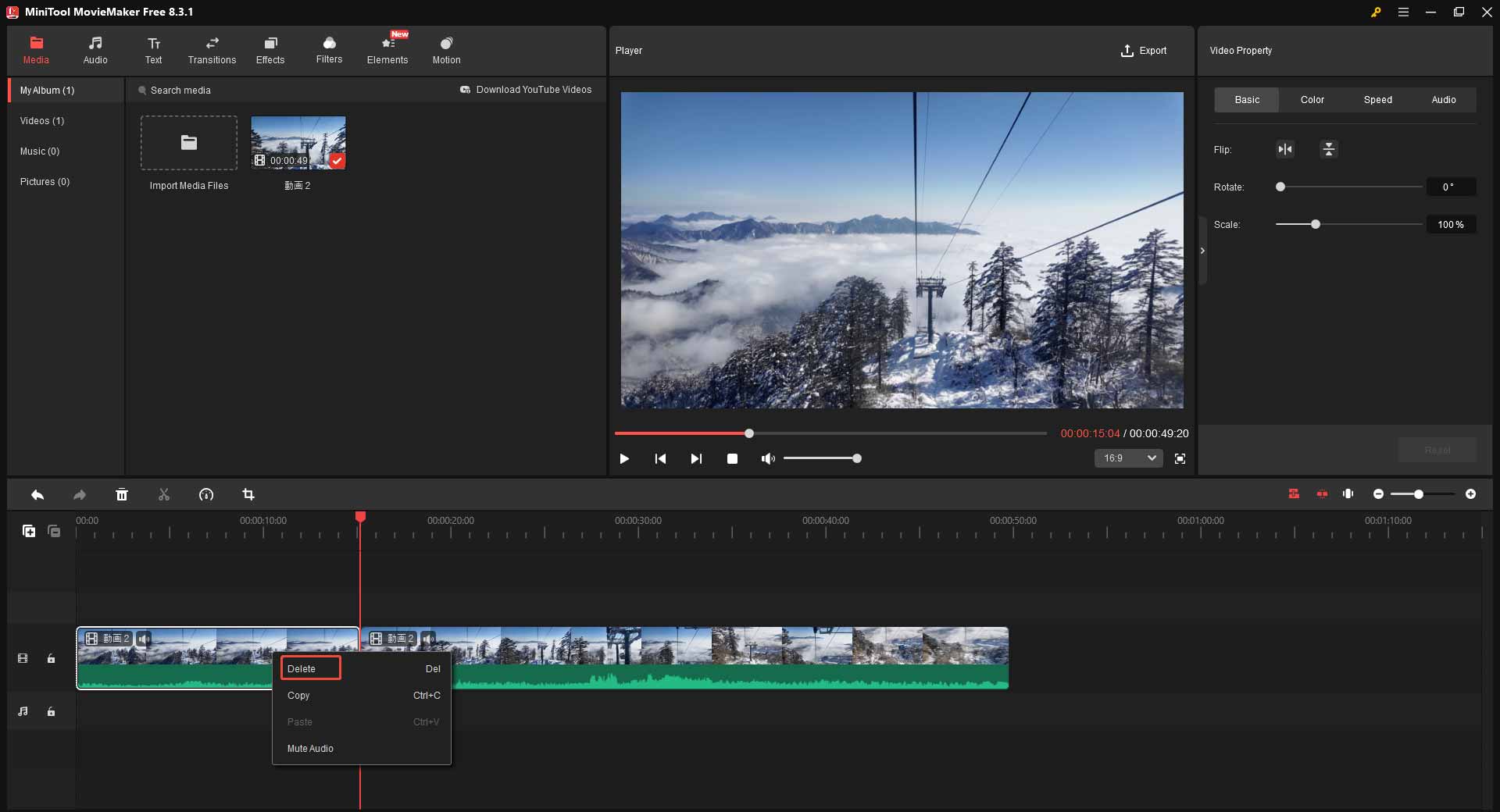The image size is (1500, 812).
Task: Toggle mute on the music track lock icon
Action: (x=52, y=711)
